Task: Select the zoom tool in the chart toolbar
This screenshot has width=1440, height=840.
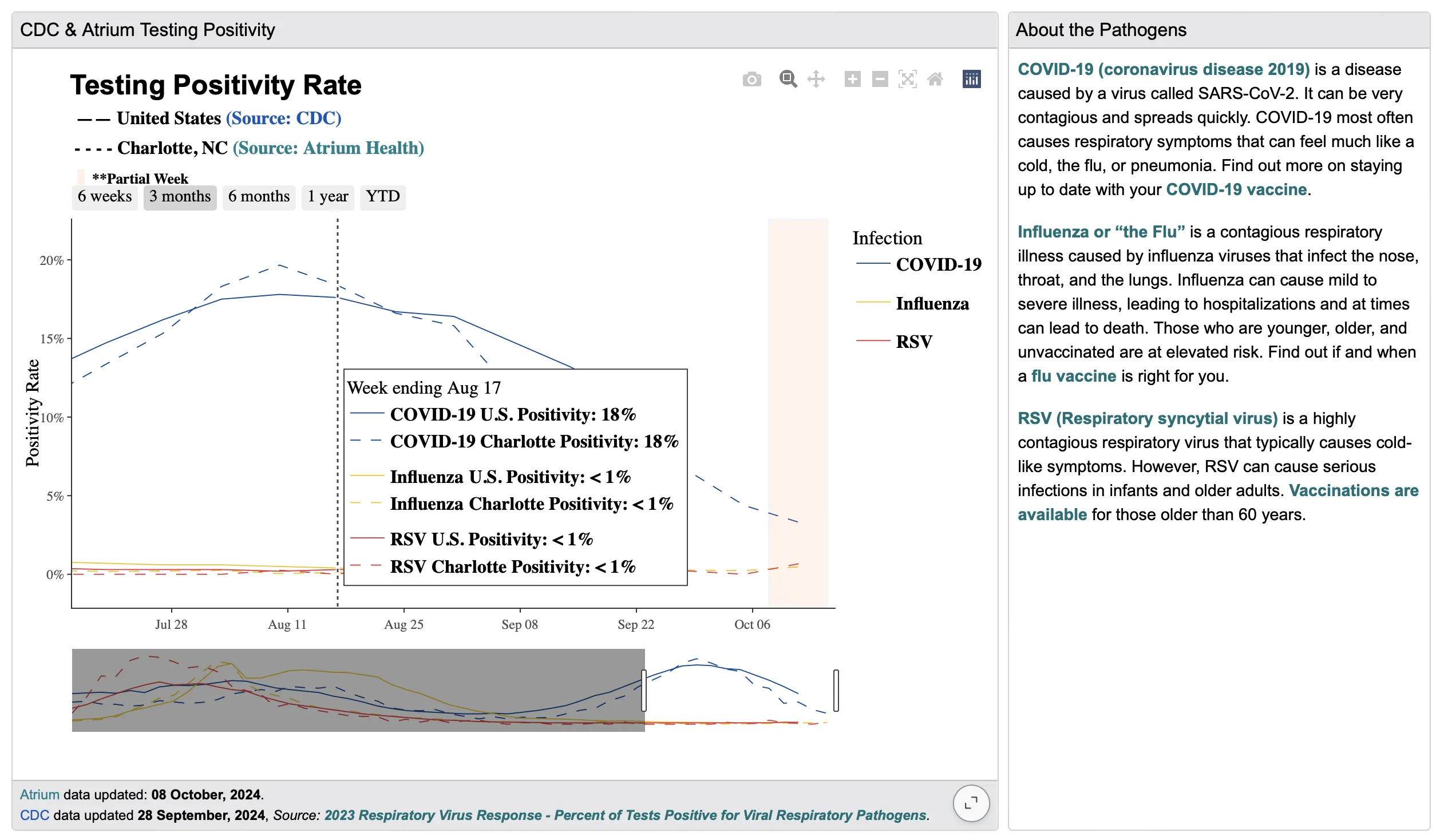Action: [x=788, y=79]
